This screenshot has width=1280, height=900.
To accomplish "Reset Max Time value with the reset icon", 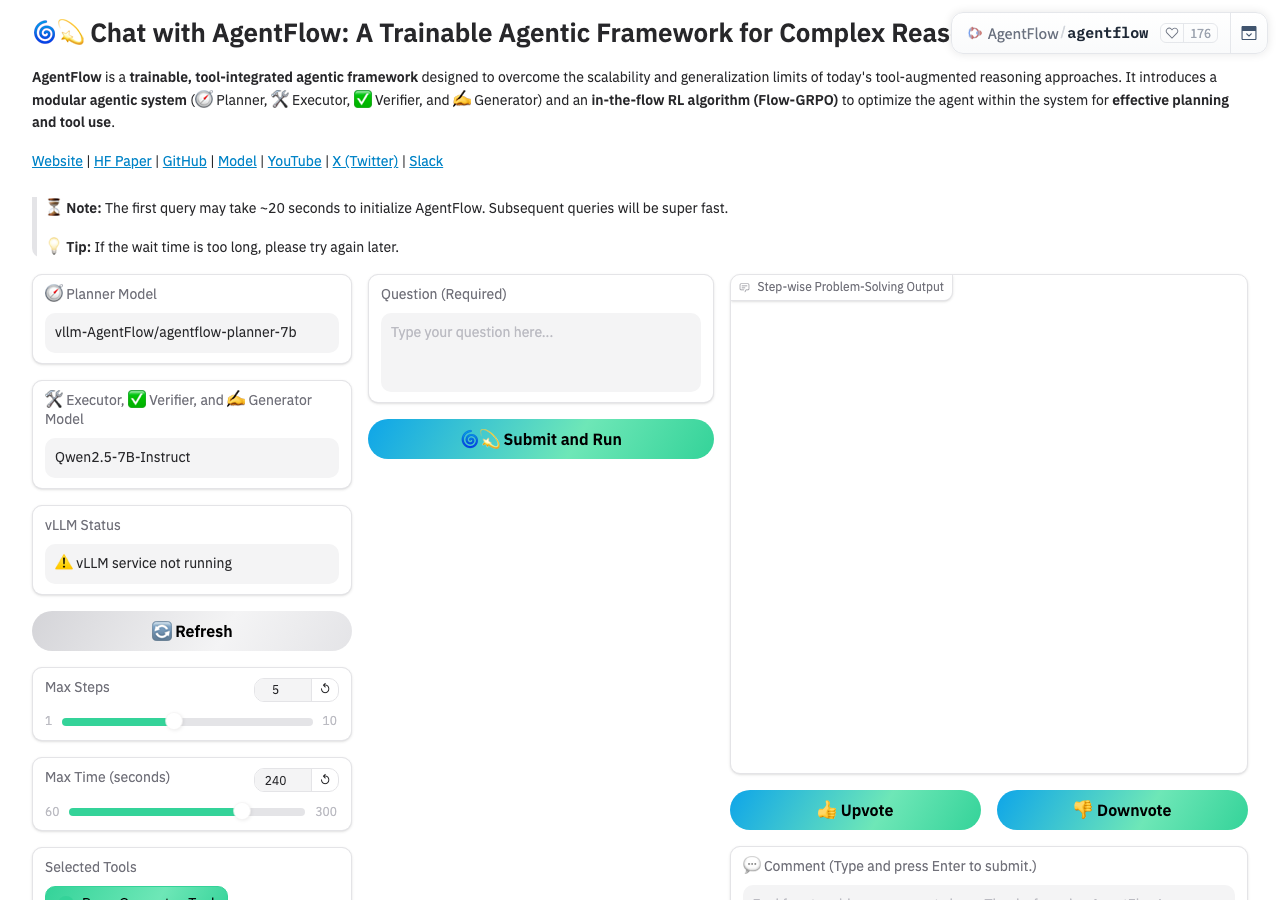I will (325, 779).
